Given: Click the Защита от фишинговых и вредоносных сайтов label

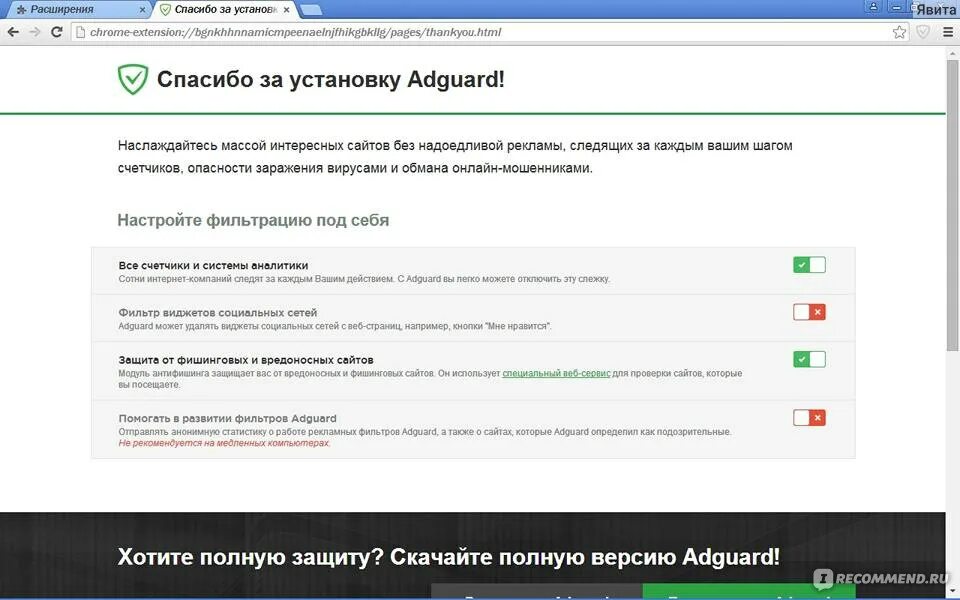Looking at the screenshot, I should [x=246, y=359].
